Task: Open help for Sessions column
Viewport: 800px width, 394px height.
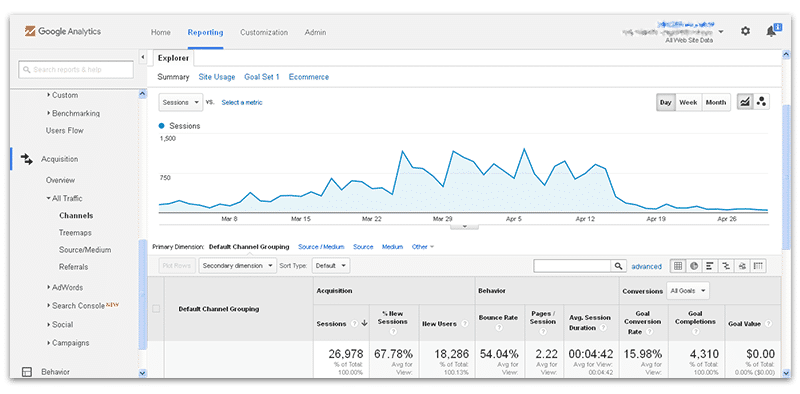Action: pyautogui.click(x=355, y=324)
